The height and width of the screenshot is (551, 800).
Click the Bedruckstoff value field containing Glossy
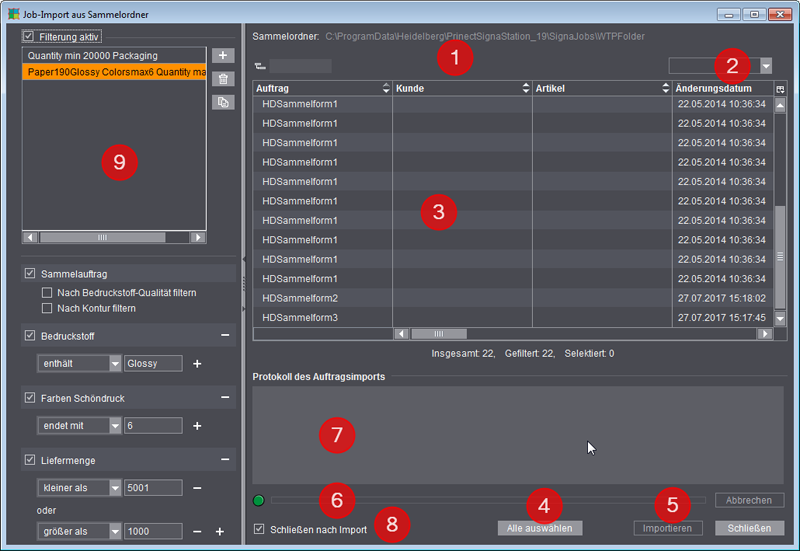tap(153, 364)
